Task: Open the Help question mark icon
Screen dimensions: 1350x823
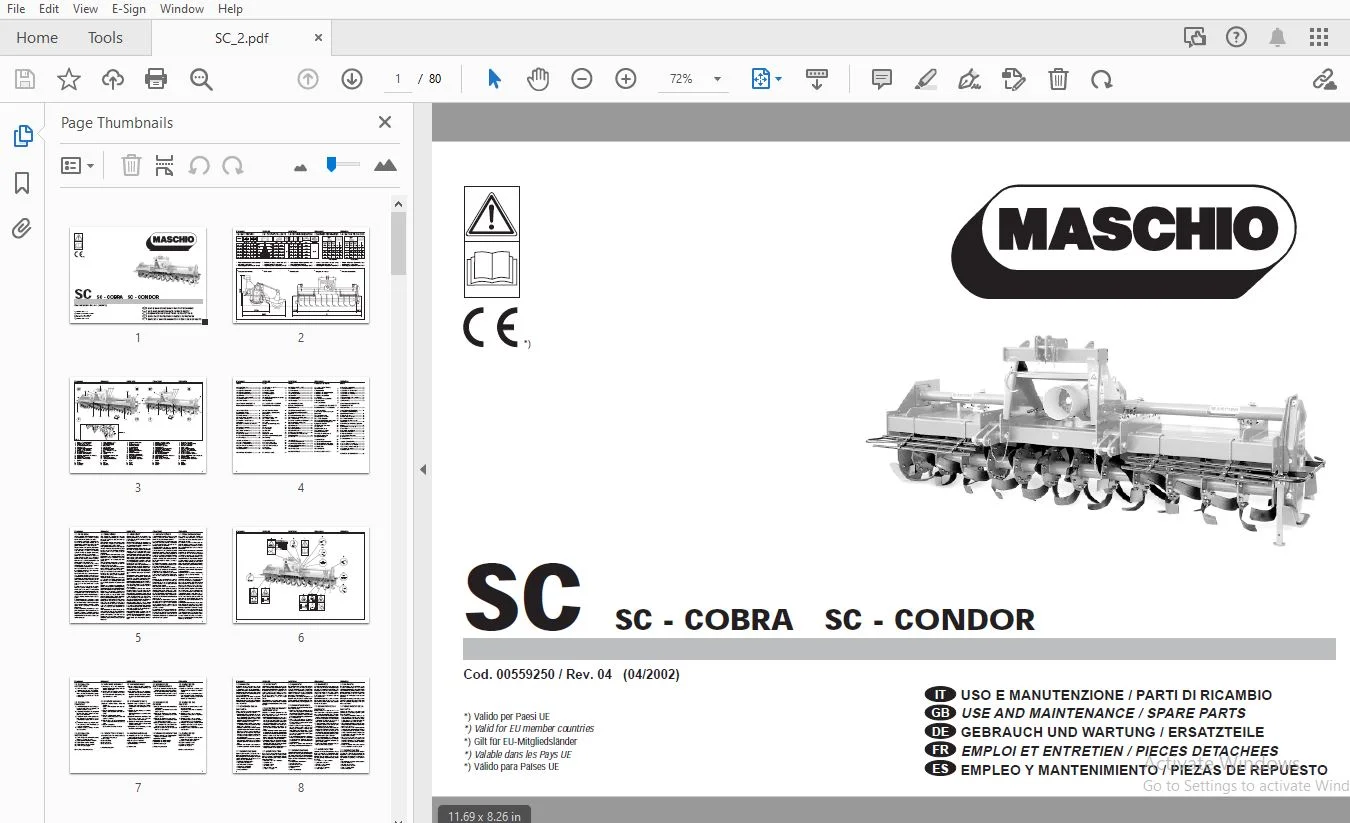Action: coord(1236,38)
